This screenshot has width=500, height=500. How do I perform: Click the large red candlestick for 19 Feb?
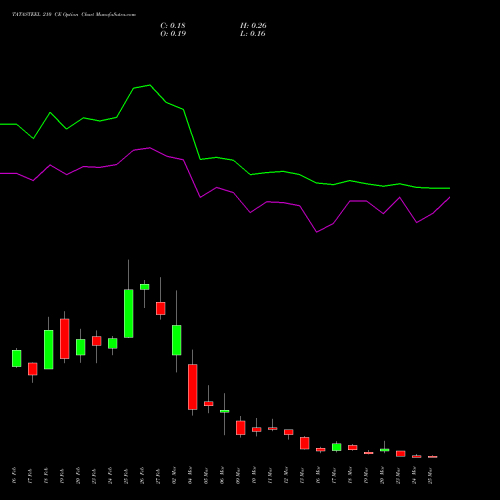[x=65, y=339]
